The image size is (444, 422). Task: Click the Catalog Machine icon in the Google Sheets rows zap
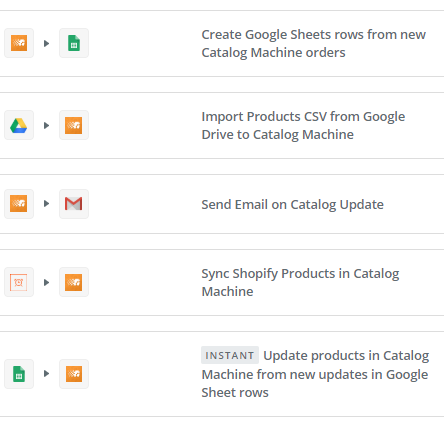coord(19,43)
